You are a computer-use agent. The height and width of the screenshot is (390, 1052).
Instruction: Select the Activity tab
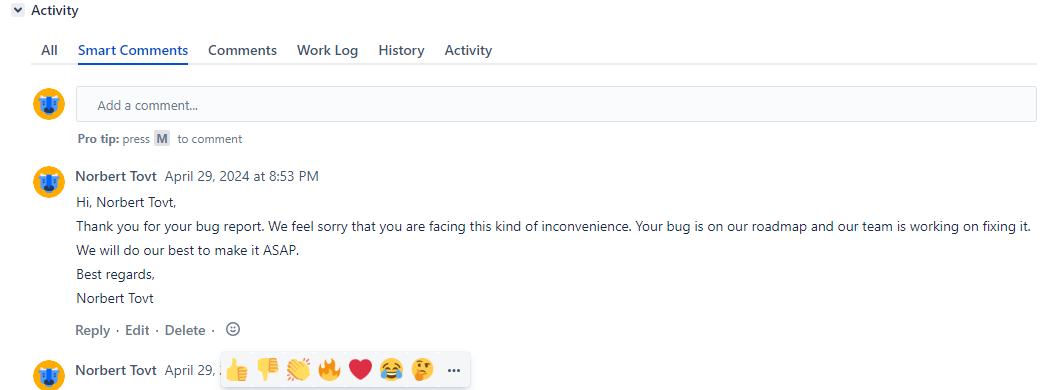pyautogui.click(x=468, y=50)
